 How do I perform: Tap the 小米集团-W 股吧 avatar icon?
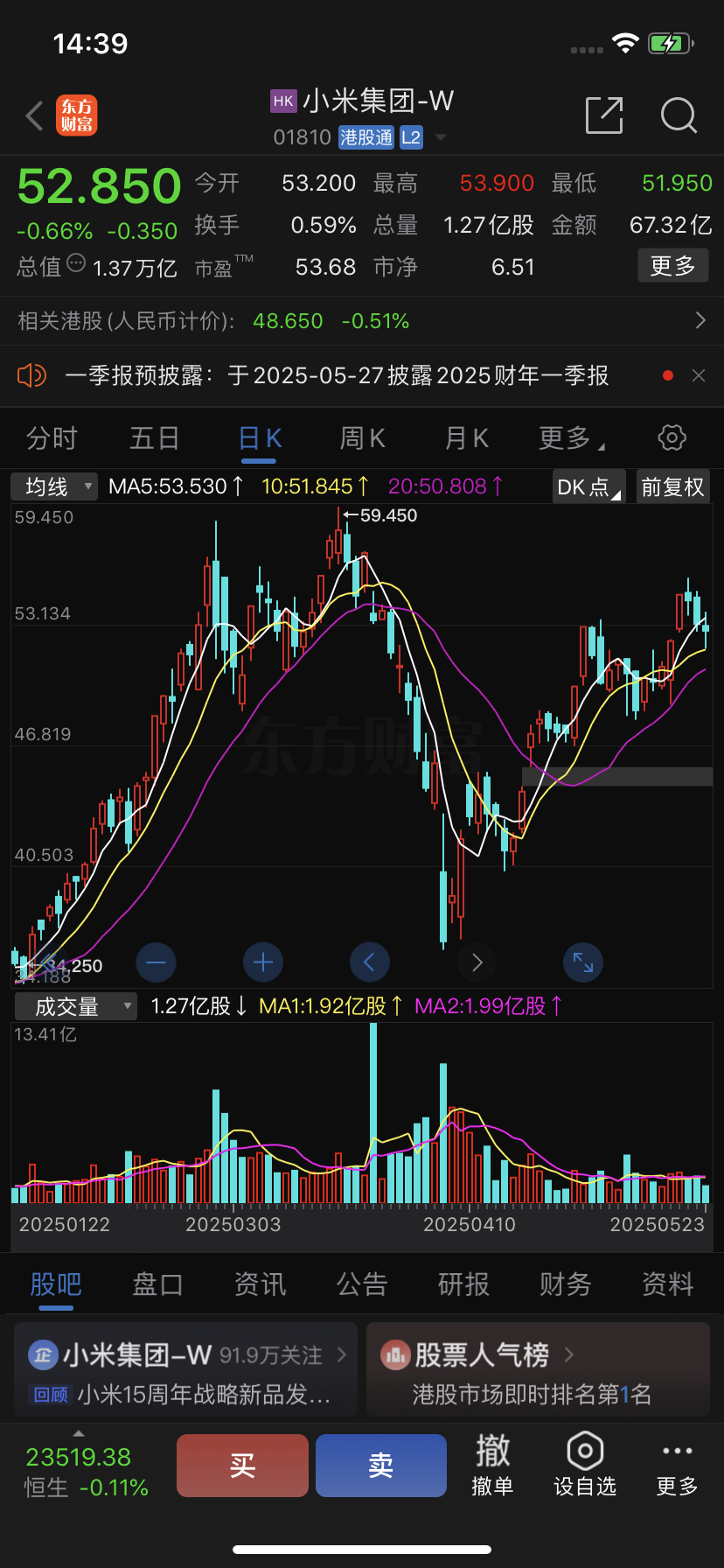click(43, 1355)
